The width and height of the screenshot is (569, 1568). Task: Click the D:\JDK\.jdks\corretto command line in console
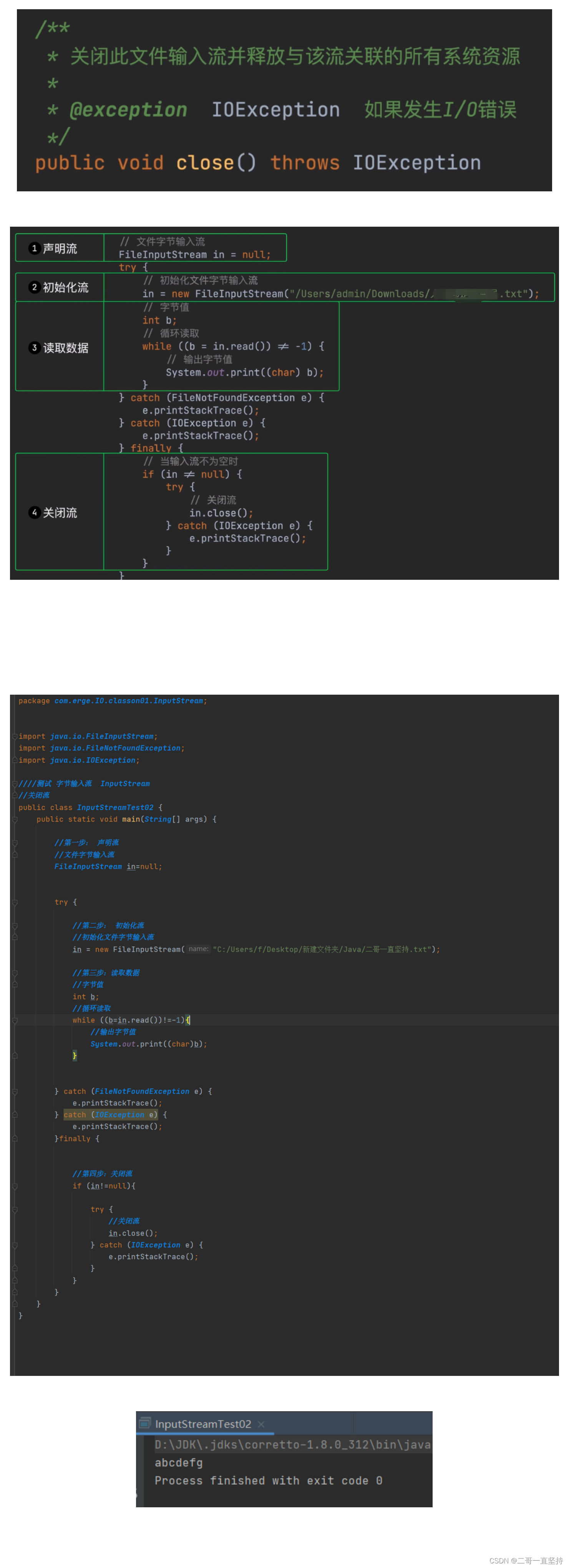[x=293, y=1444]
